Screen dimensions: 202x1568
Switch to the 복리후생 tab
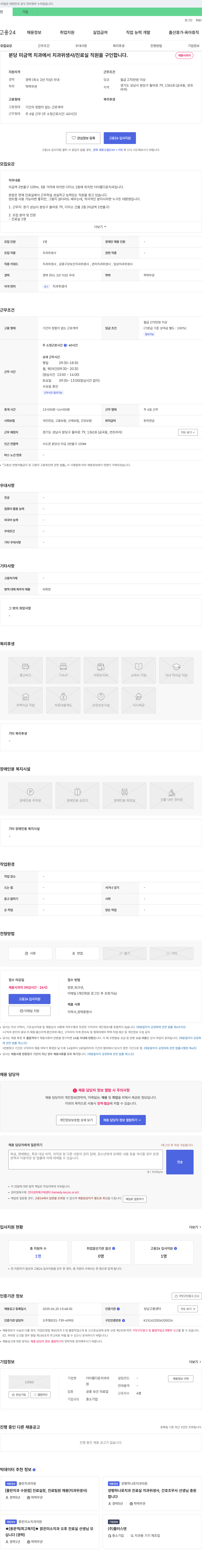coord(119,46)
